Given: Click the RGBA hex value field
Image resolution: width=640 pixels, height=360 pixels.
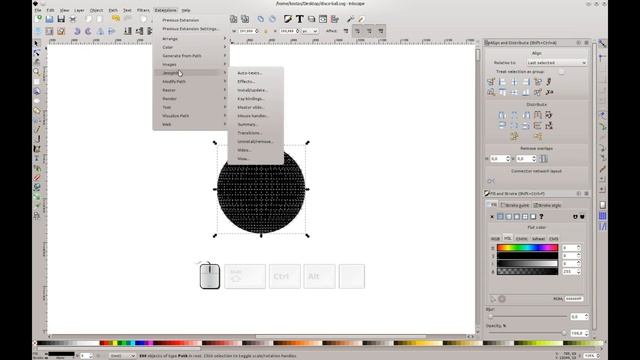Looking at the screenshot, I should (x=574, y=299).
